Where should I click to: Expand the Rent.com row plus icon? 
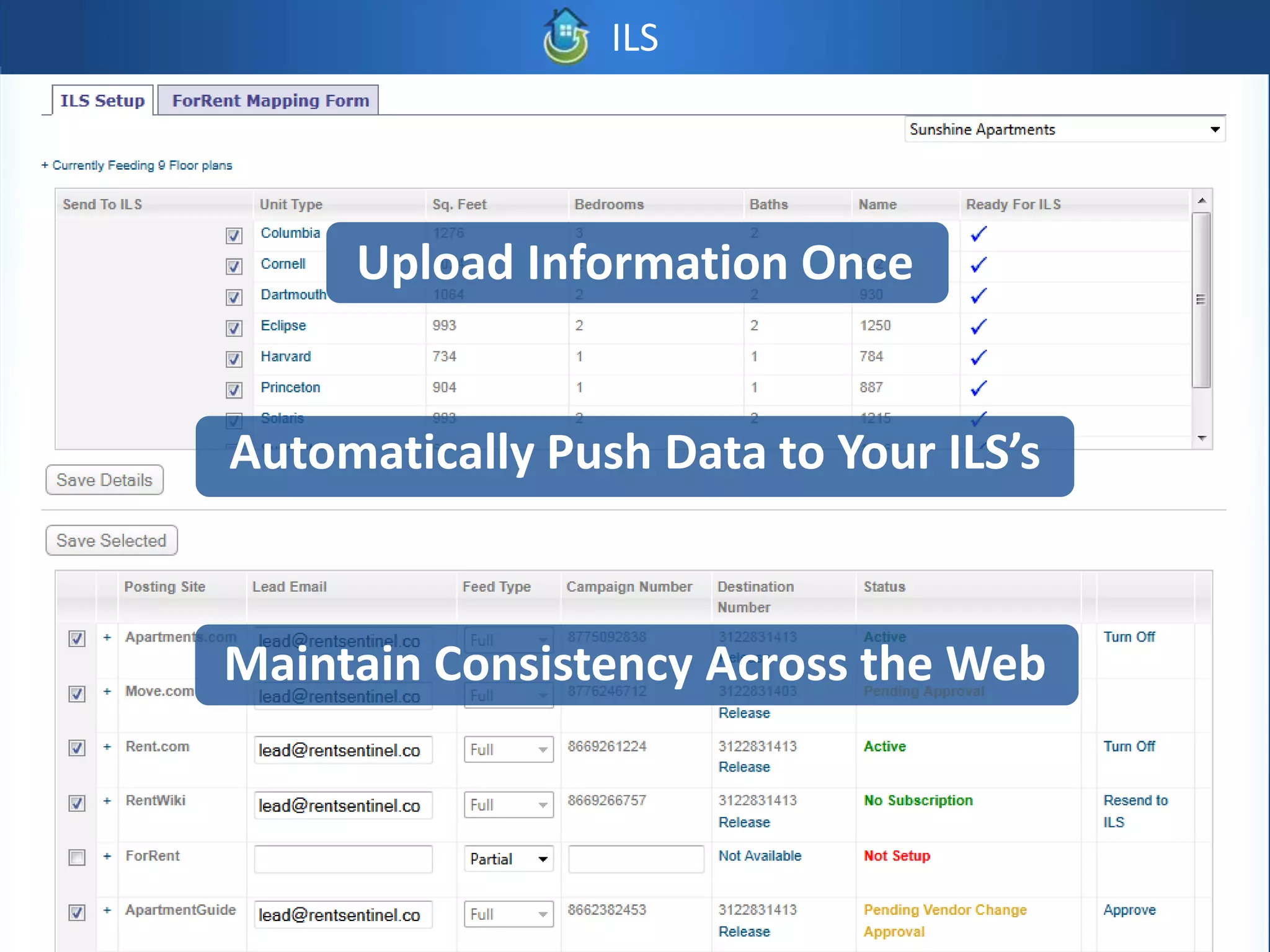click(x=107, y=747)
